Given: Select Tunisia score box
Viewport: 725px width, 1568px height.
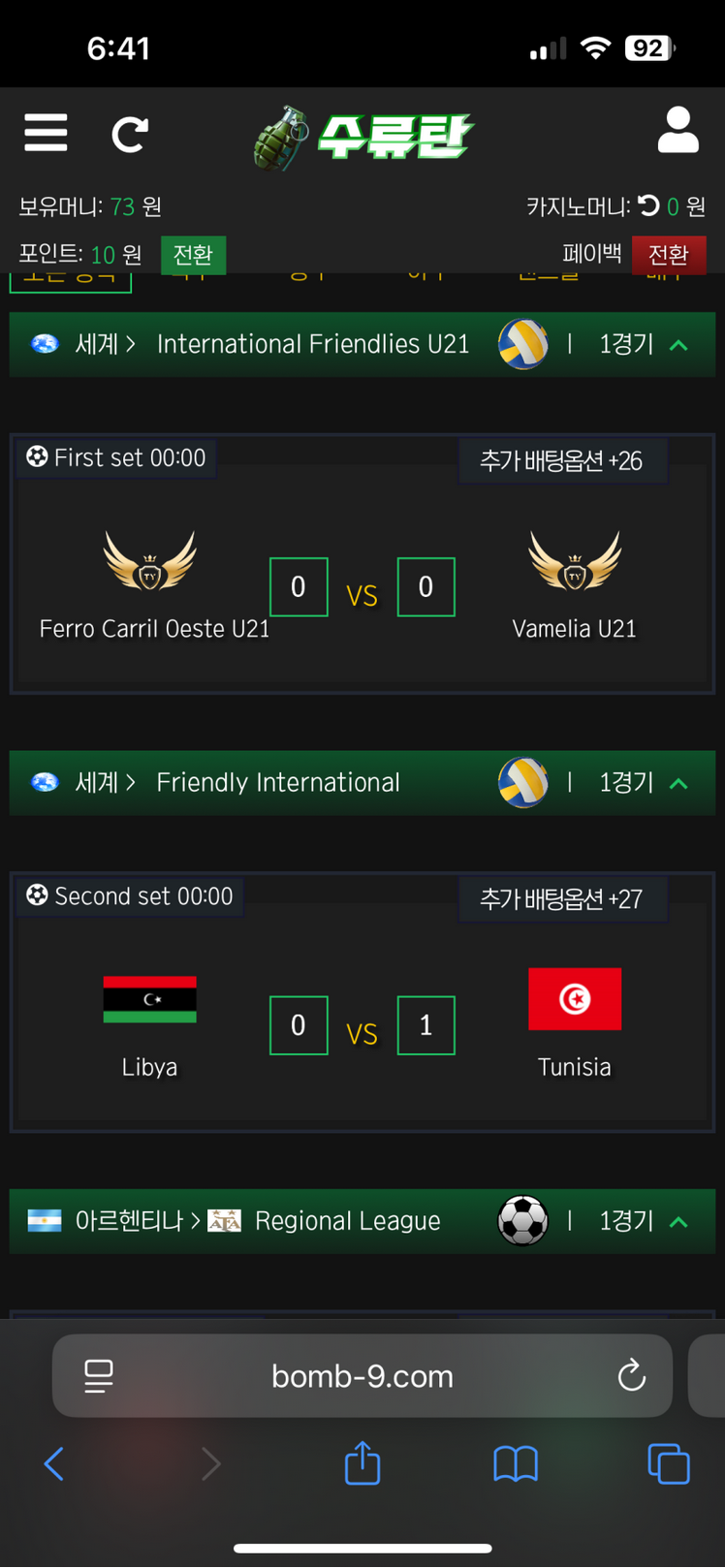Looking at the screenshot, I should [x=426, y=1025].
